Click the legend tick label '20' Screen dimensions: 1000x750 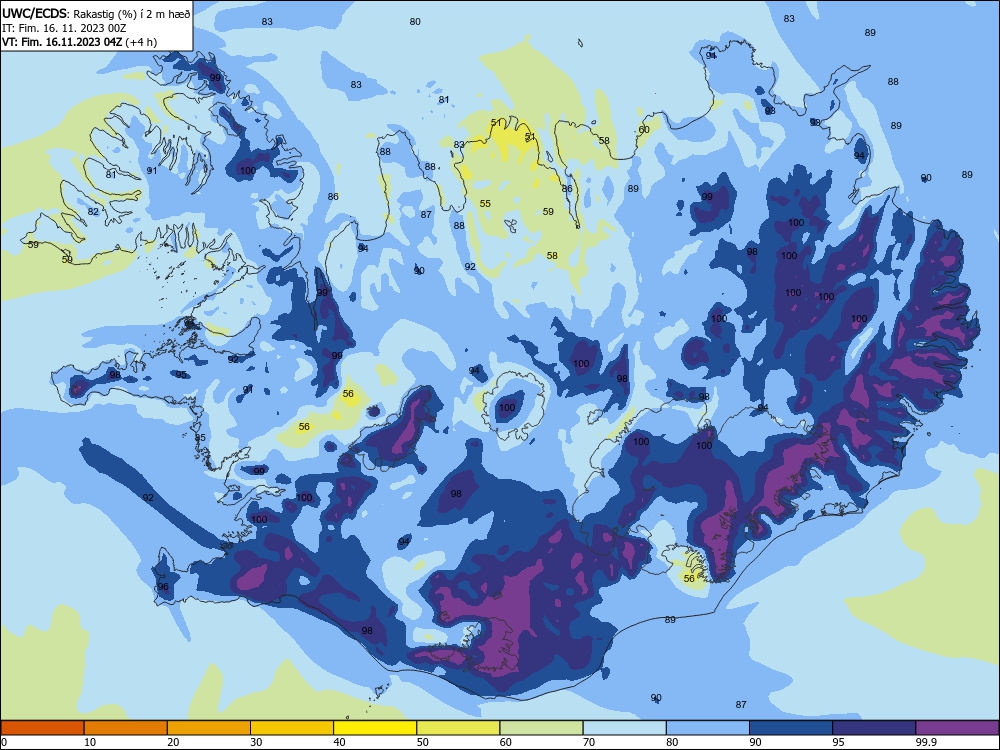coord(173,742)
